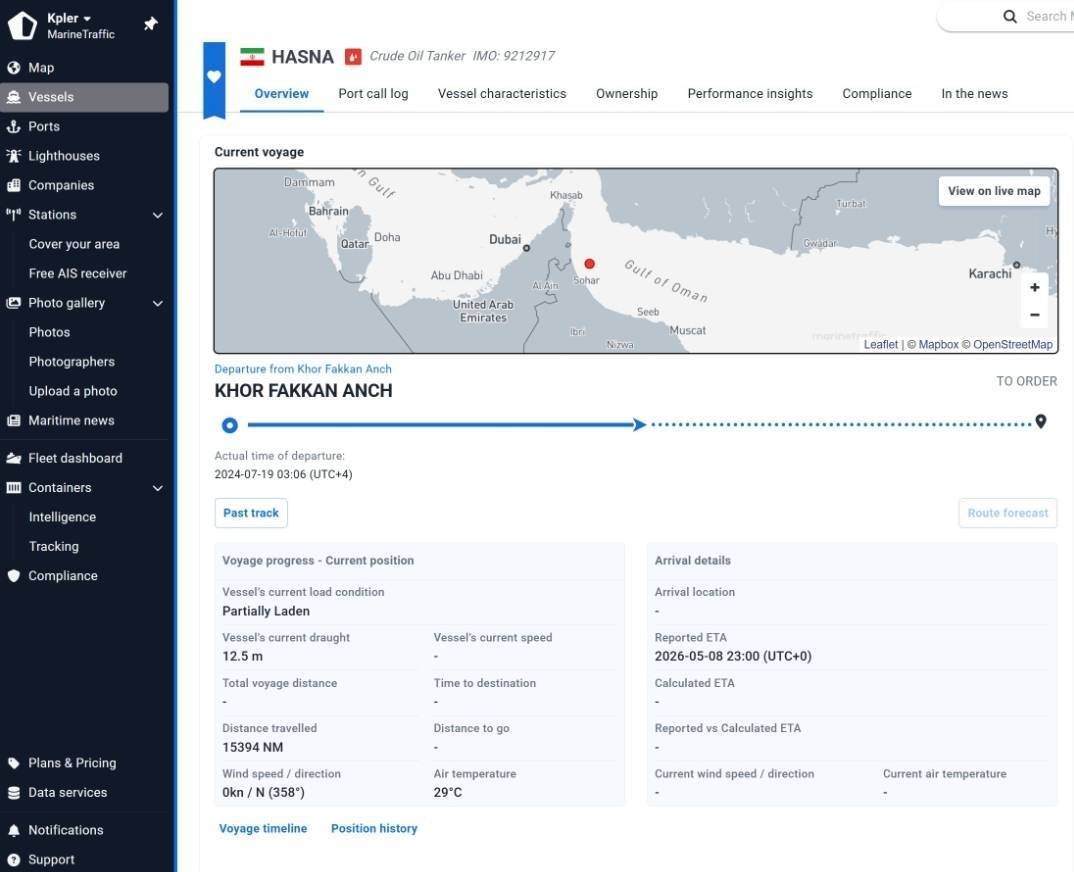Click the Maritime news newspaper icon
The width and height of the screenshot is (1074, 872).
(x=14, y=421)
